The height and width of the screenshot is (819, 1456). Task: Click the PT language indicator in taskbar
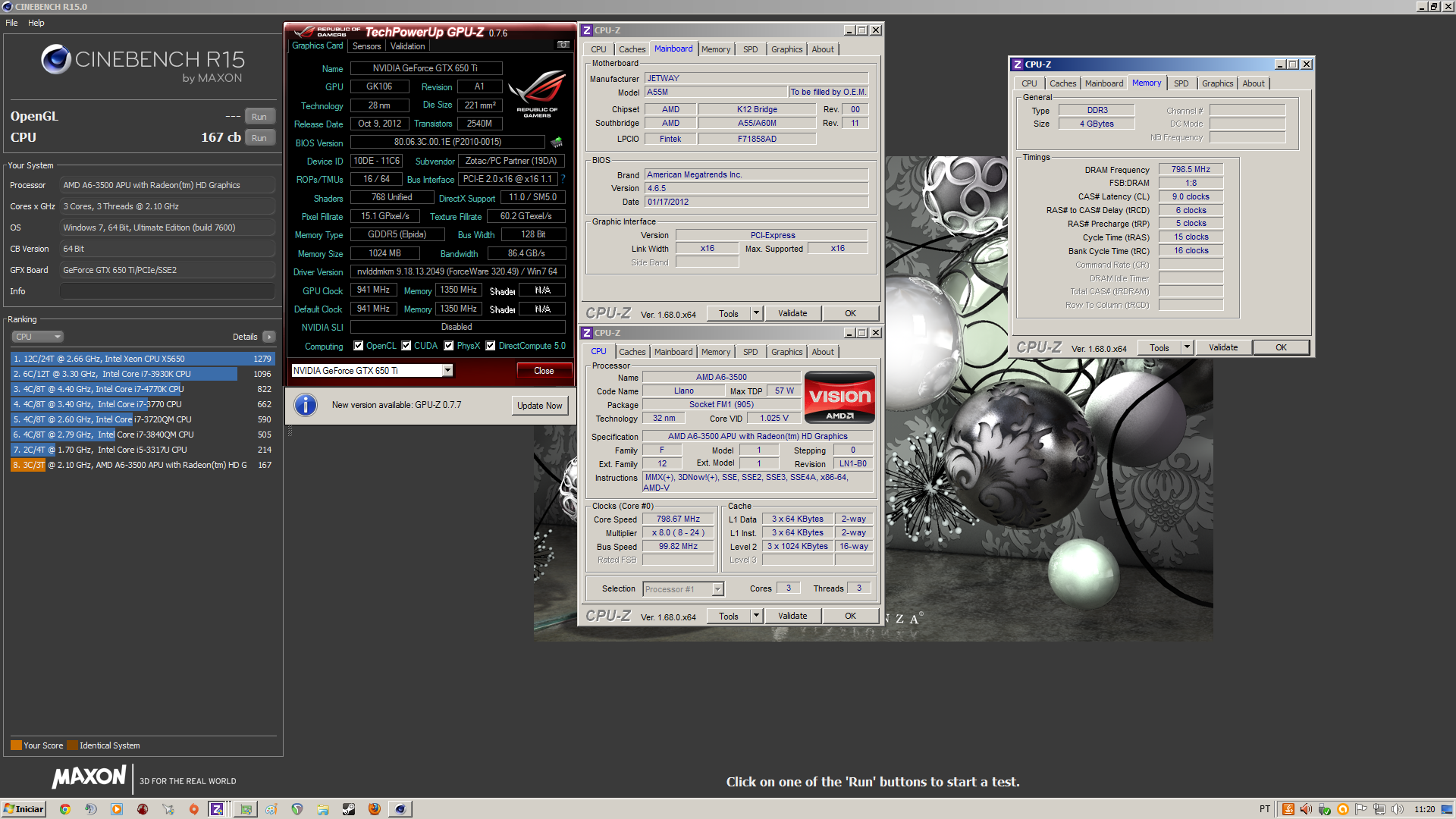click(1264, 809)
